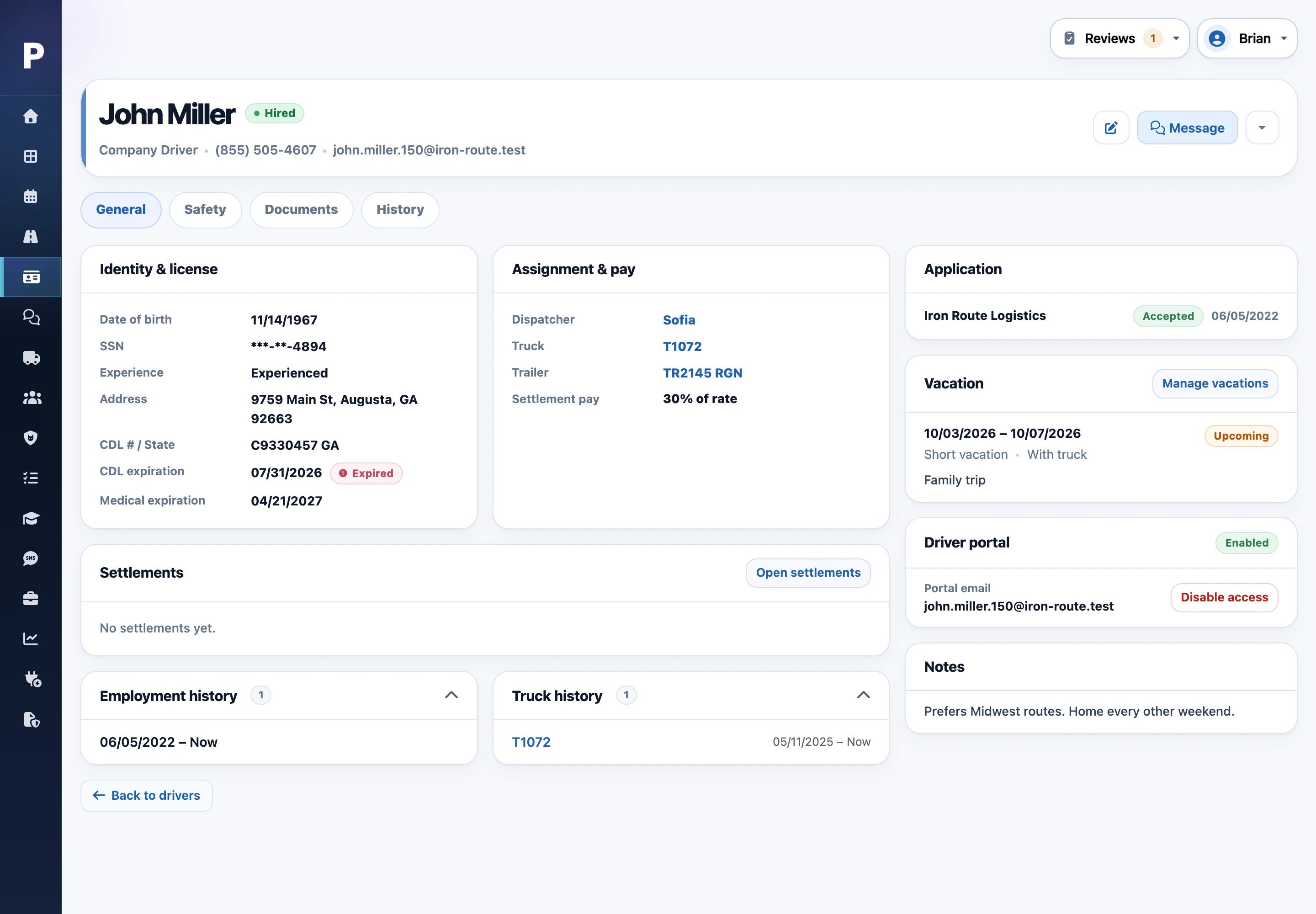
Task: Open the shield safety sidebar icon
Action: pos(31,437)
